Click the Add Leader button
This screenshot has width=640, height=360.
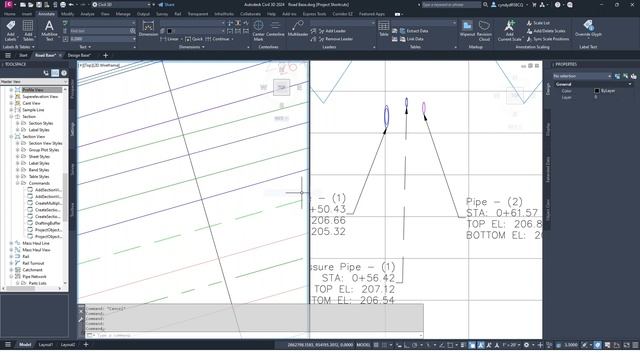coord(332,31)
